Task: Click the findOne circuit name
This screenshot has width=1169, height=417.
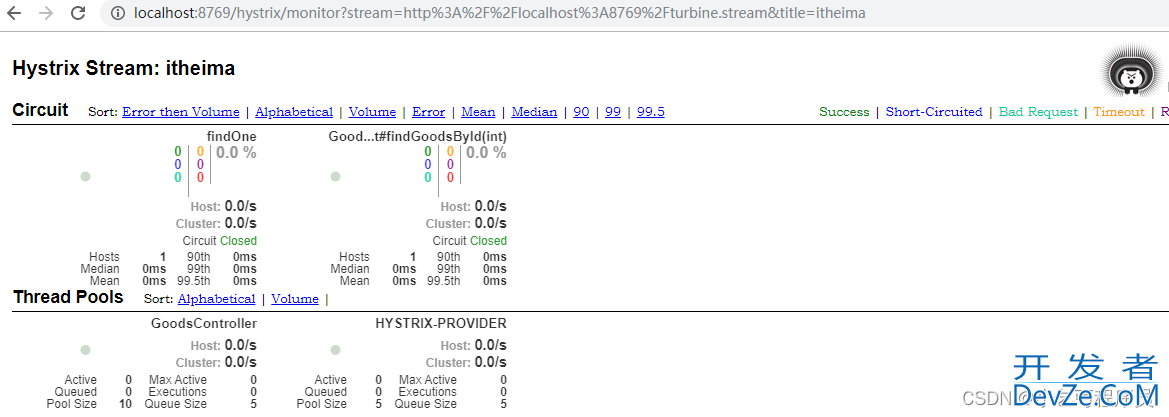Action: point(232,137)
